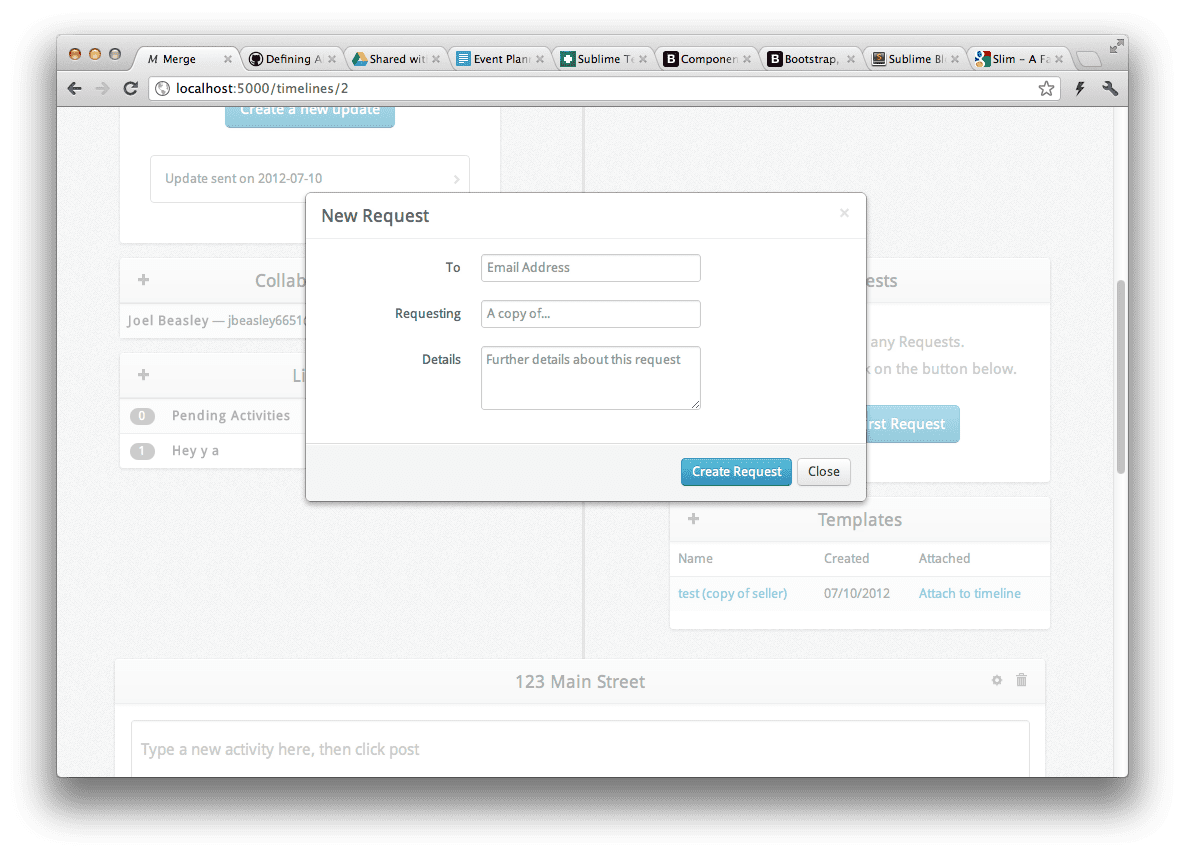Switch to the Sublime Text browser tab

click(600, 59)
